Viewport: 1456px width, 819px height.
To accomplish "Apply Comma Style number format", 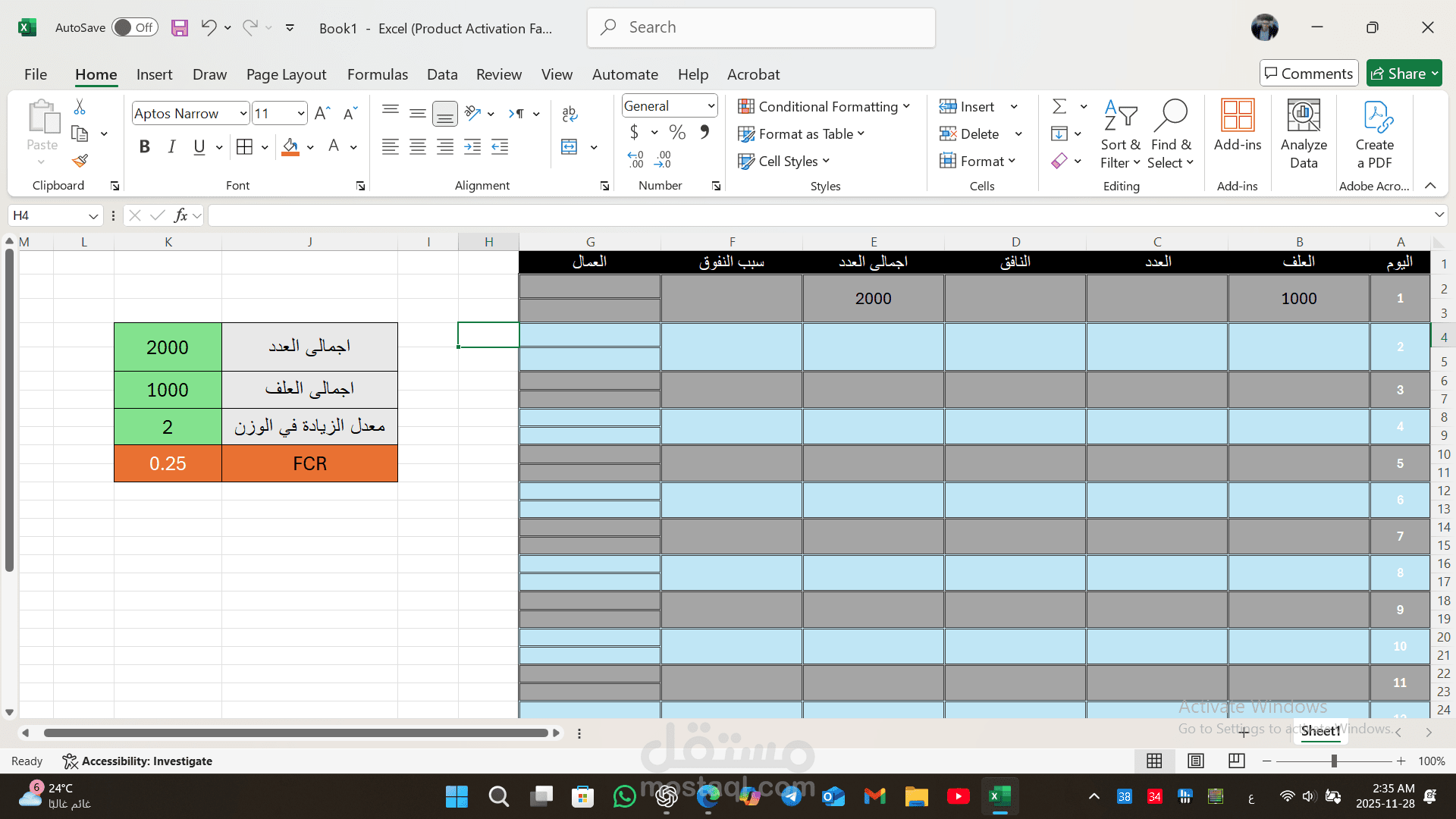I will [704, 133].
